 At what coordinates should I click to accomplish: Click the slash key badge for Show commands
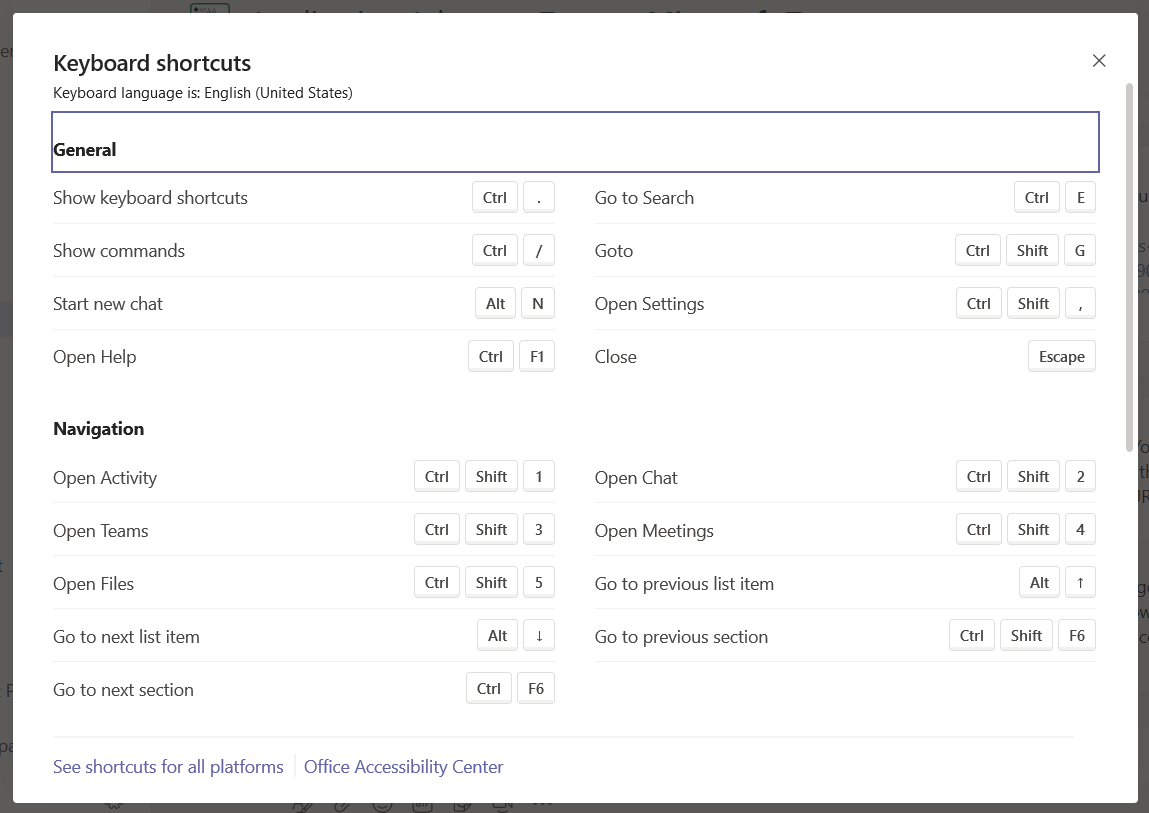tap(538, 251)
